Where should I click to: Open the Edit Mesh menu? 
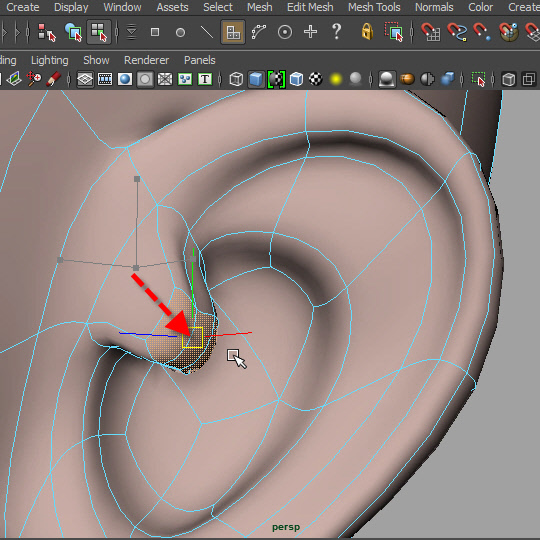[x=310, y=7]
